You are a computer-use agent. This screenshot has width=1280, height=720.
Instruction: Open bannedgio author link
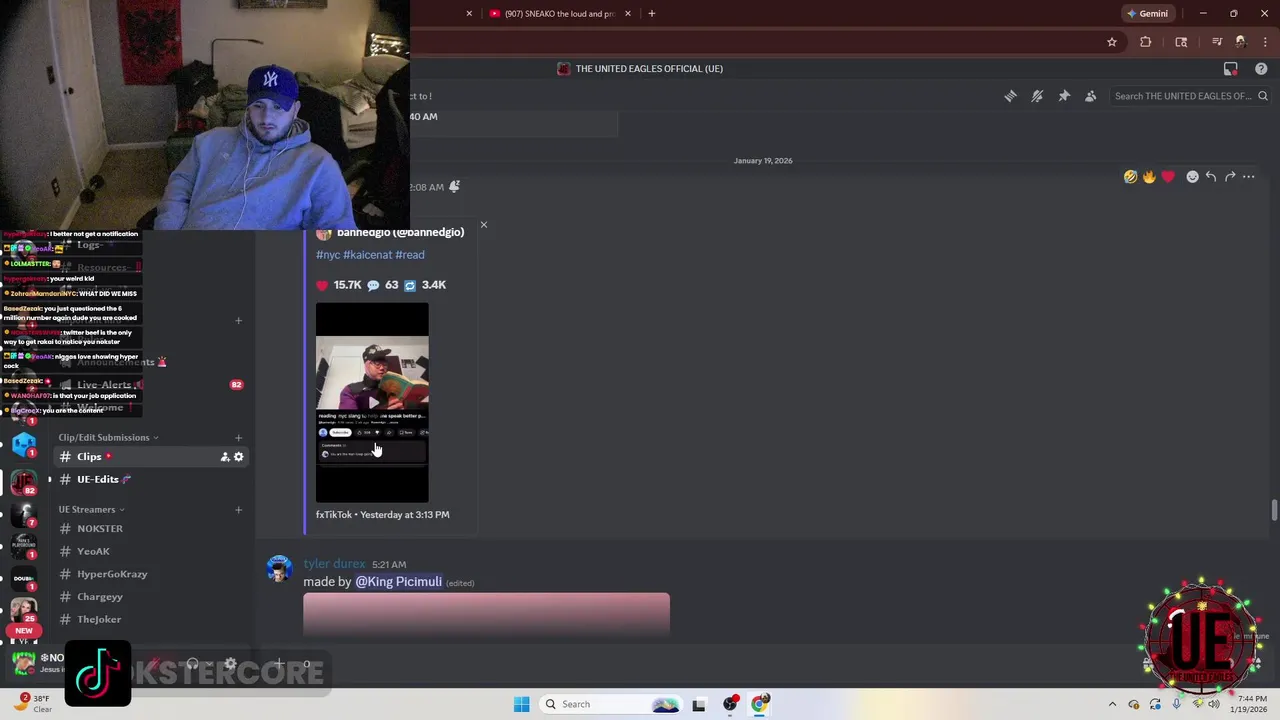pyautogui.click(x=400, y=232)
